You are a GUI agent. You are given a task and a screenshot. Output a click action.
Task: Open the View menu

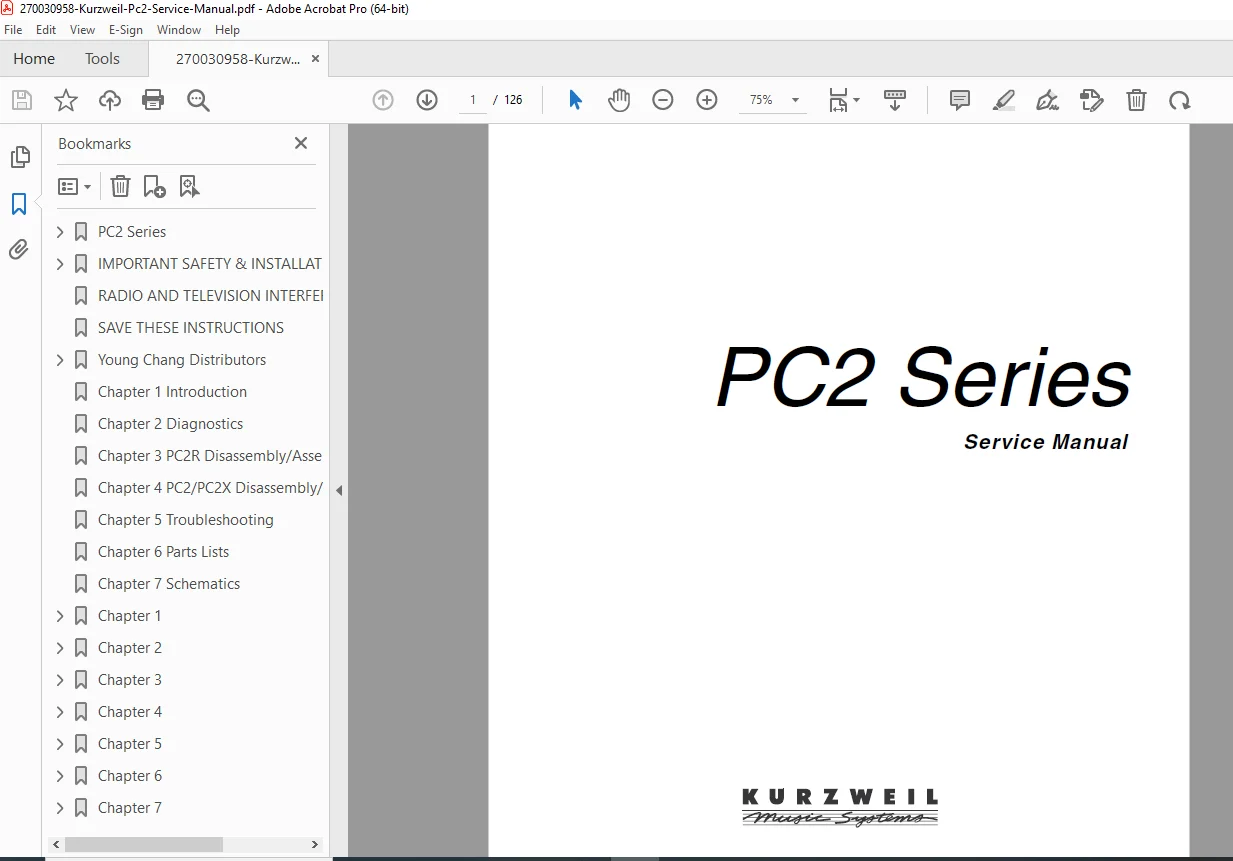pos(82,30)
